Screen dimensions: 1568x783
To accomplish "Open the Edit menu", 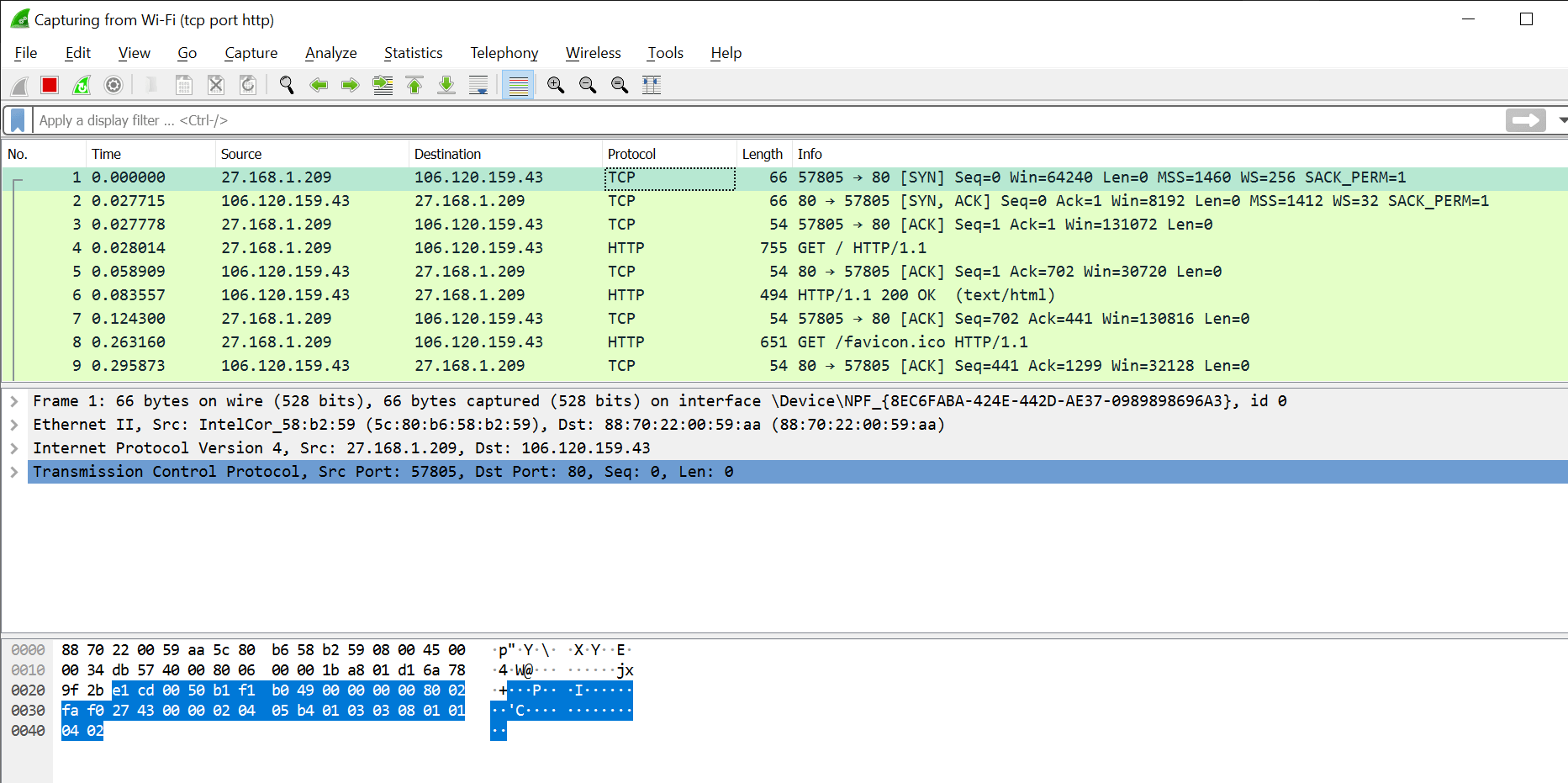I will click(78, 53).
